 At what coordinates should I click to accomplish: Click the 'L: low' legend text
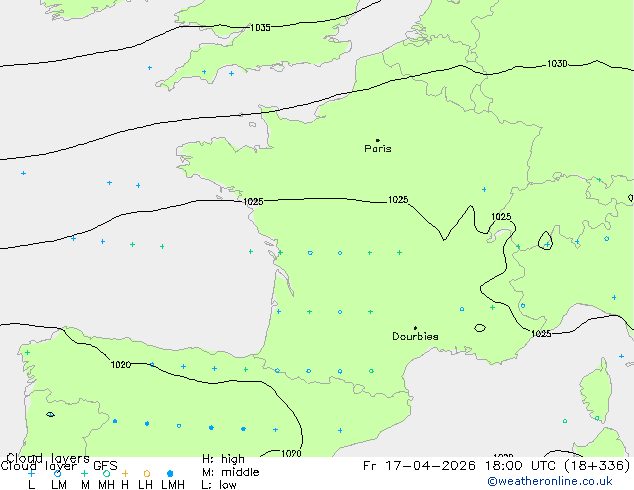coord(219,485)
